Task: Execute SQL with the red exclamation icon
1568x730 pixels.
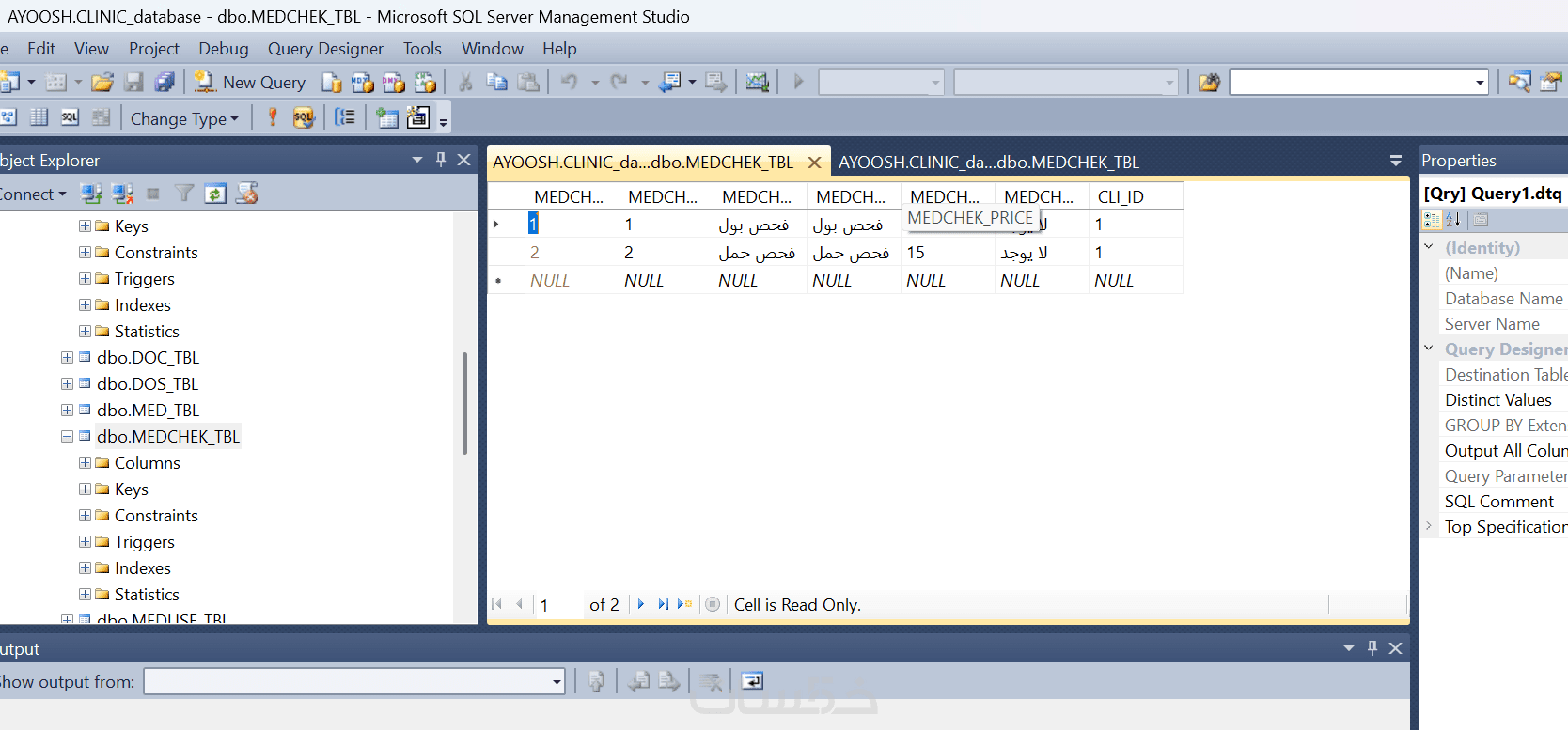Action: [x=273, y=117]
